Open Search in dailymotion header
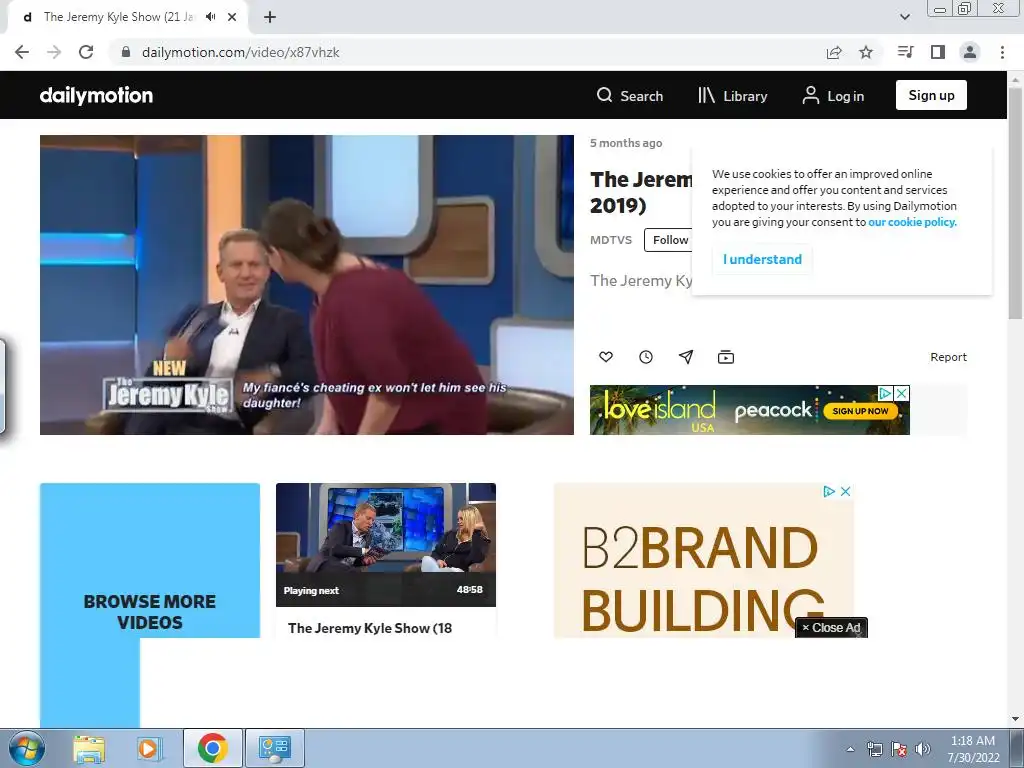1024x768 pixels. (630, 96)
